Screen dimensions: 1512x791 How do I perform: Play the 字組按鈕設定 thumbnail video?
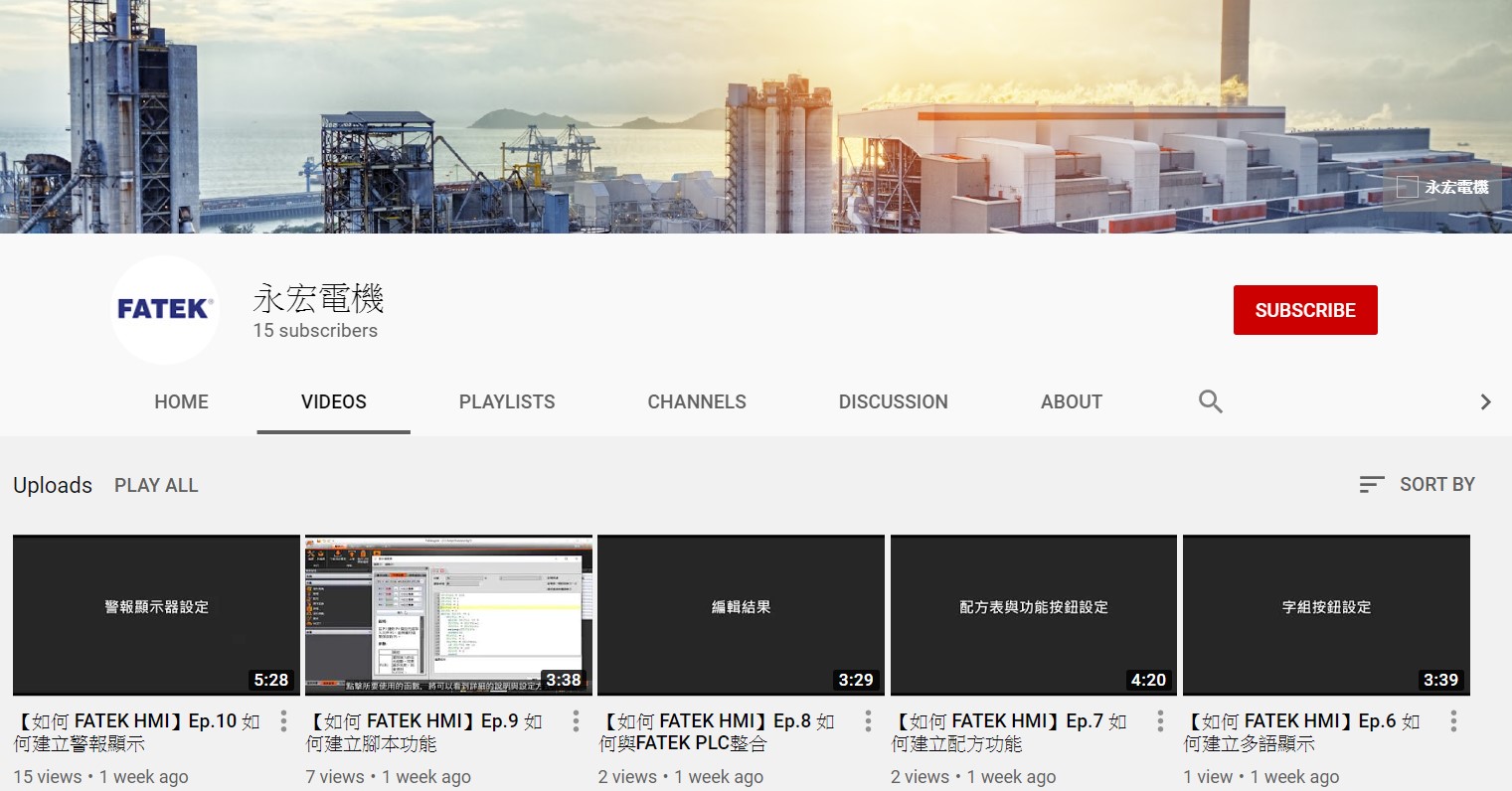click(1326, 615)
